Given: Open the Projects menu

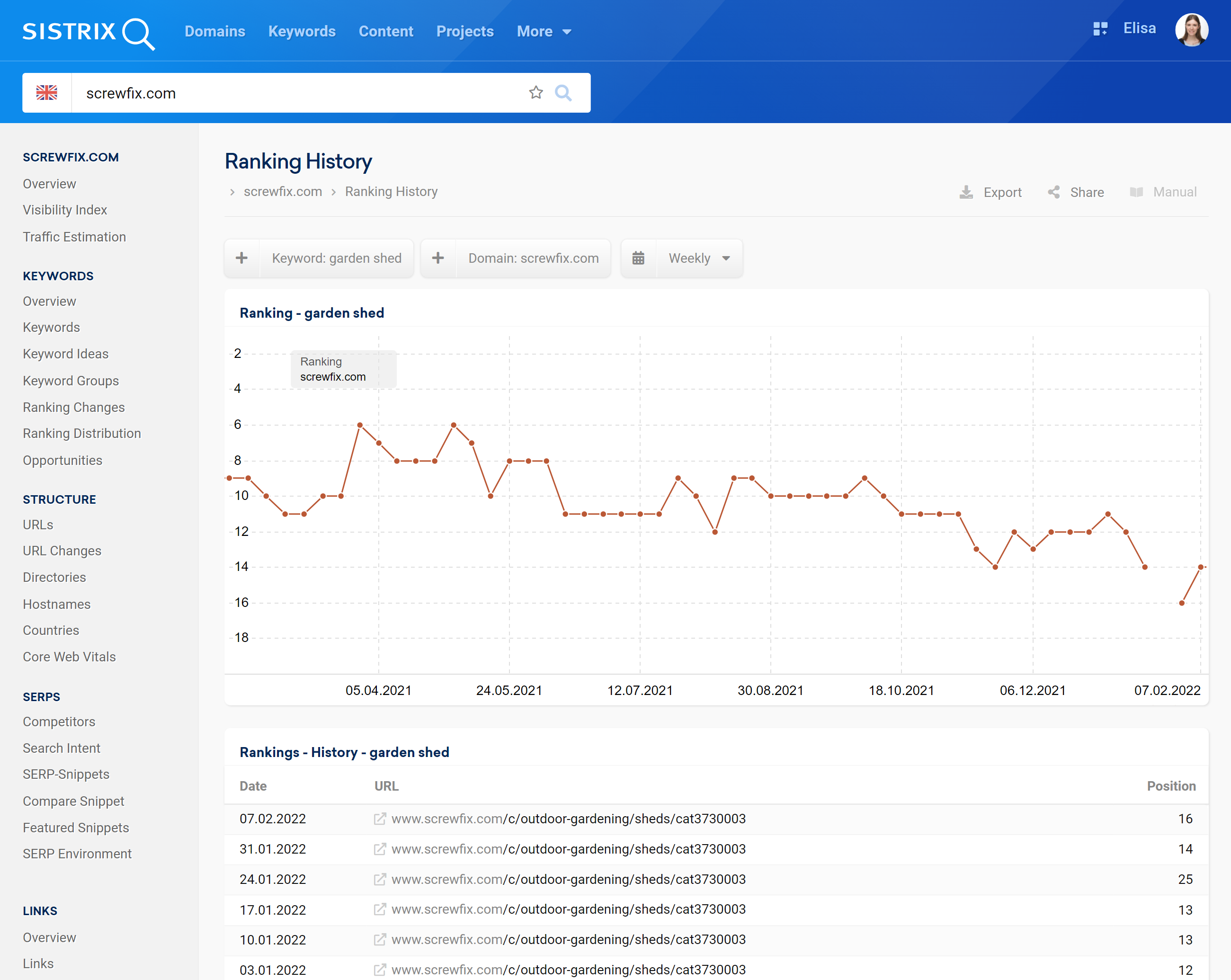Looking at the screenshot, I should tap(465, 31).
